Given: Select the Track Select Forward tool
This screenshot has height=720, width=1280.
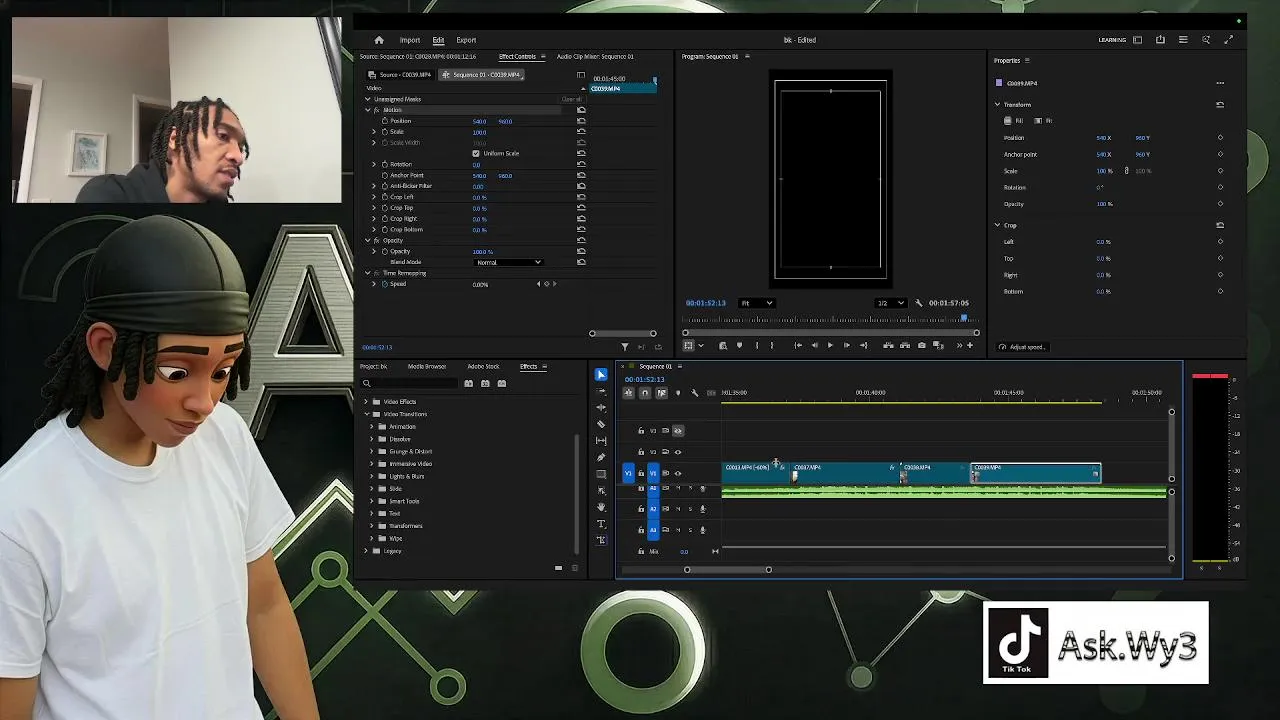Looking at the screenshot, I should click(601, 391).
